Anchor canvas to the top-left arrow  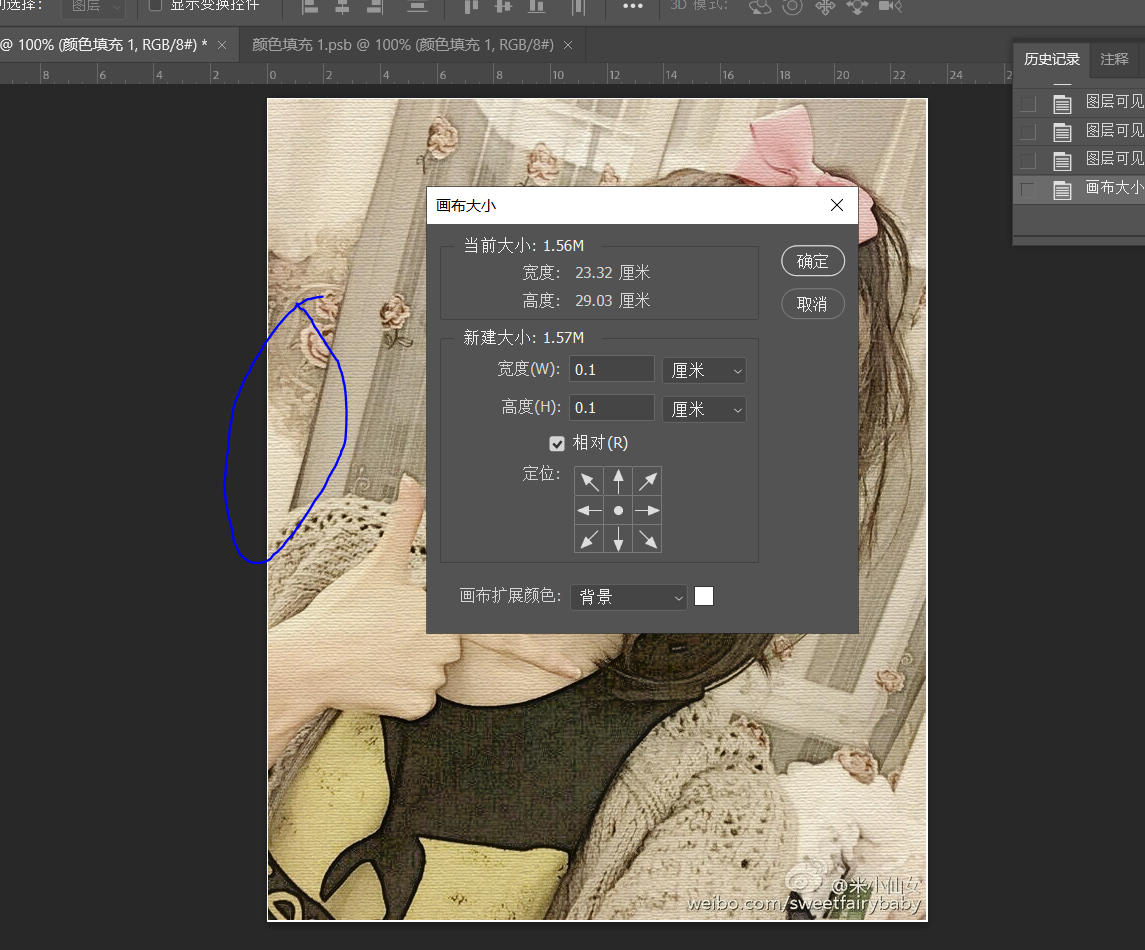(589, 481)
